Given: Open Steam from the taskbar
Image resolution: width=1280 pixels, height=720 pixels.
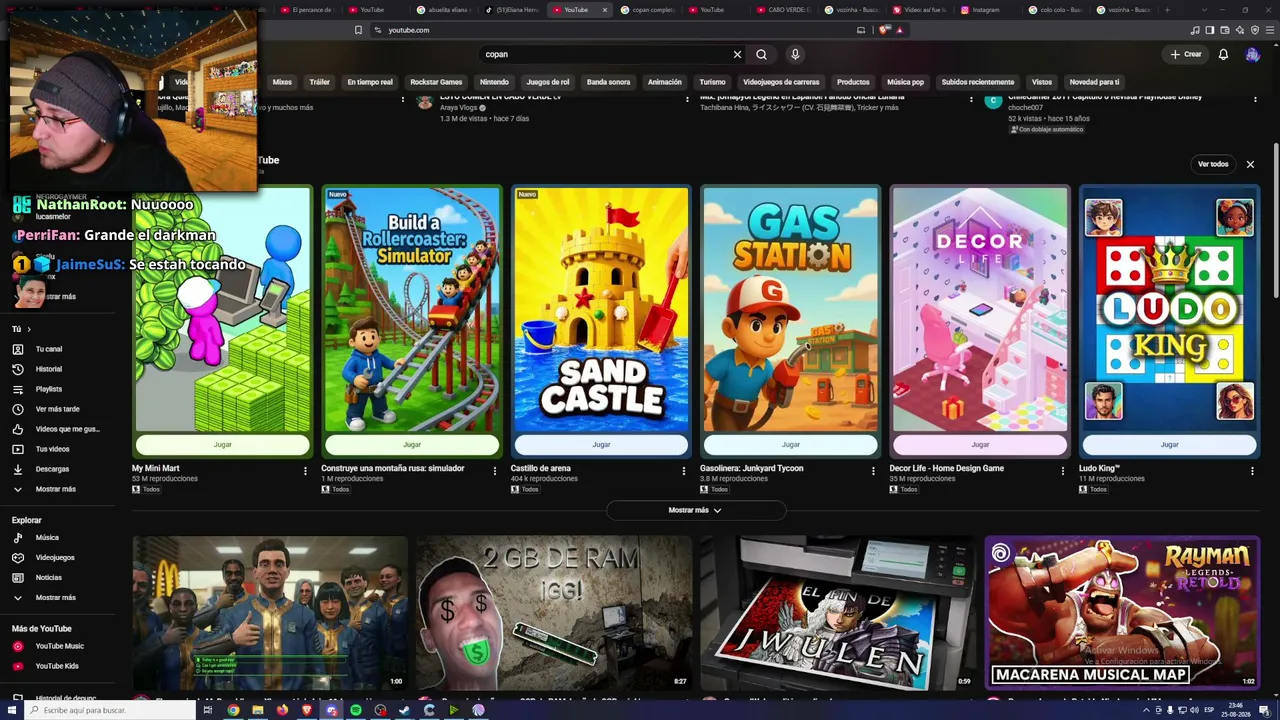Looking at the screenshot, I should point(405,710).
